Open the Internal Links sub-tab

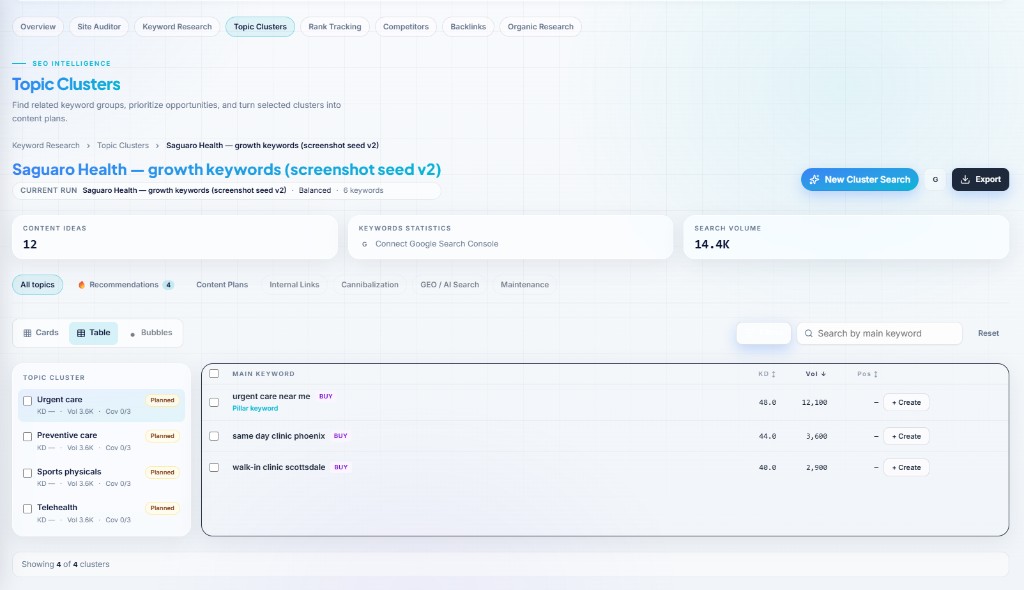click(295, 285)
